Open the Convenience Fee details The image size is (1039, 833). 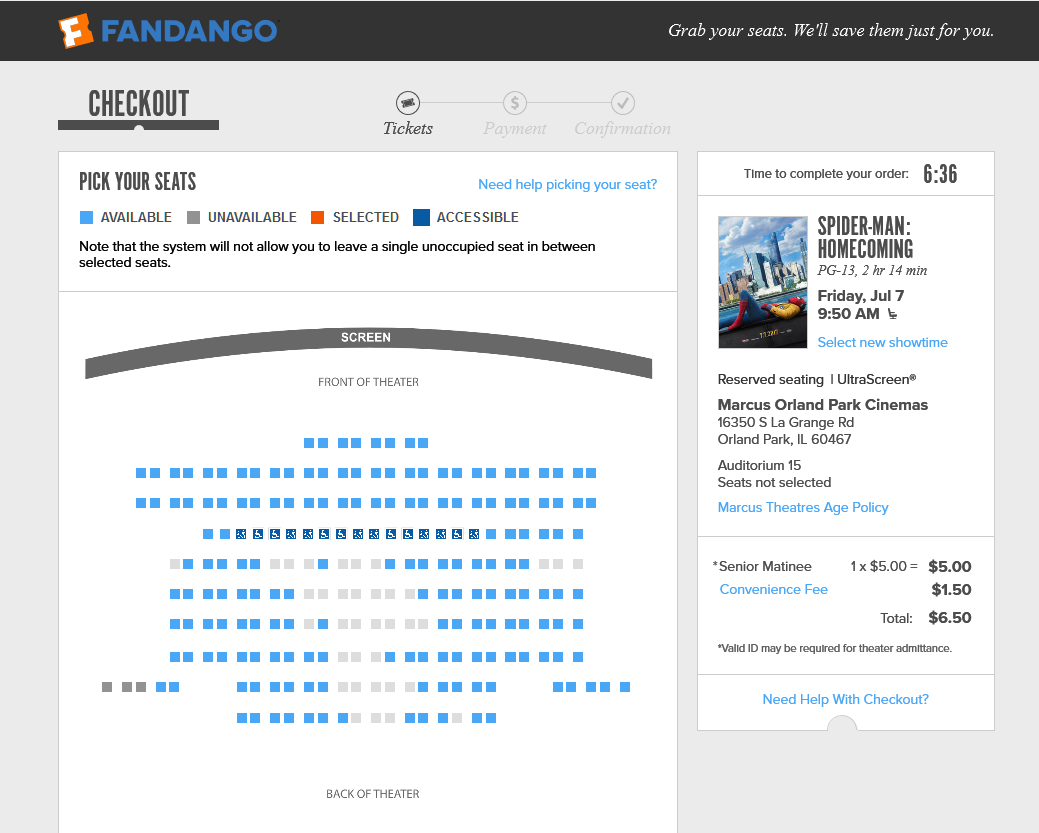773,589
